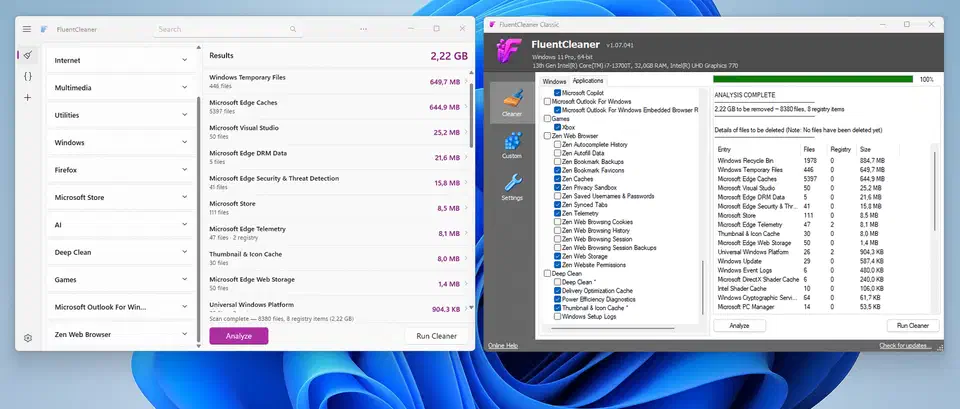This screenshot has height=409, width=960.
Task: Click the green analysis progress bar
Action: [x=813, y=79]
